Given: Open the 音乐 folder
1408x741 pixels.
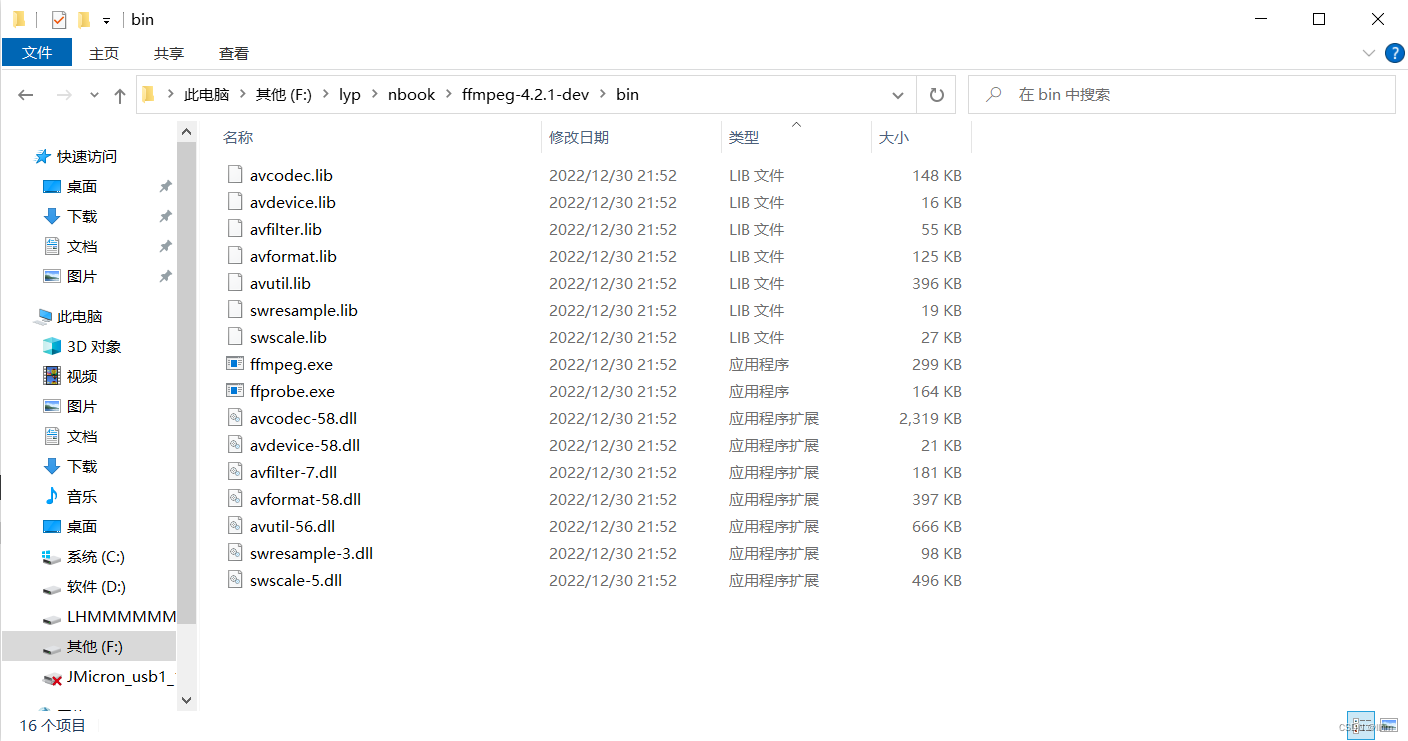Looking at the screenshot, I should (x=82, y=496).
